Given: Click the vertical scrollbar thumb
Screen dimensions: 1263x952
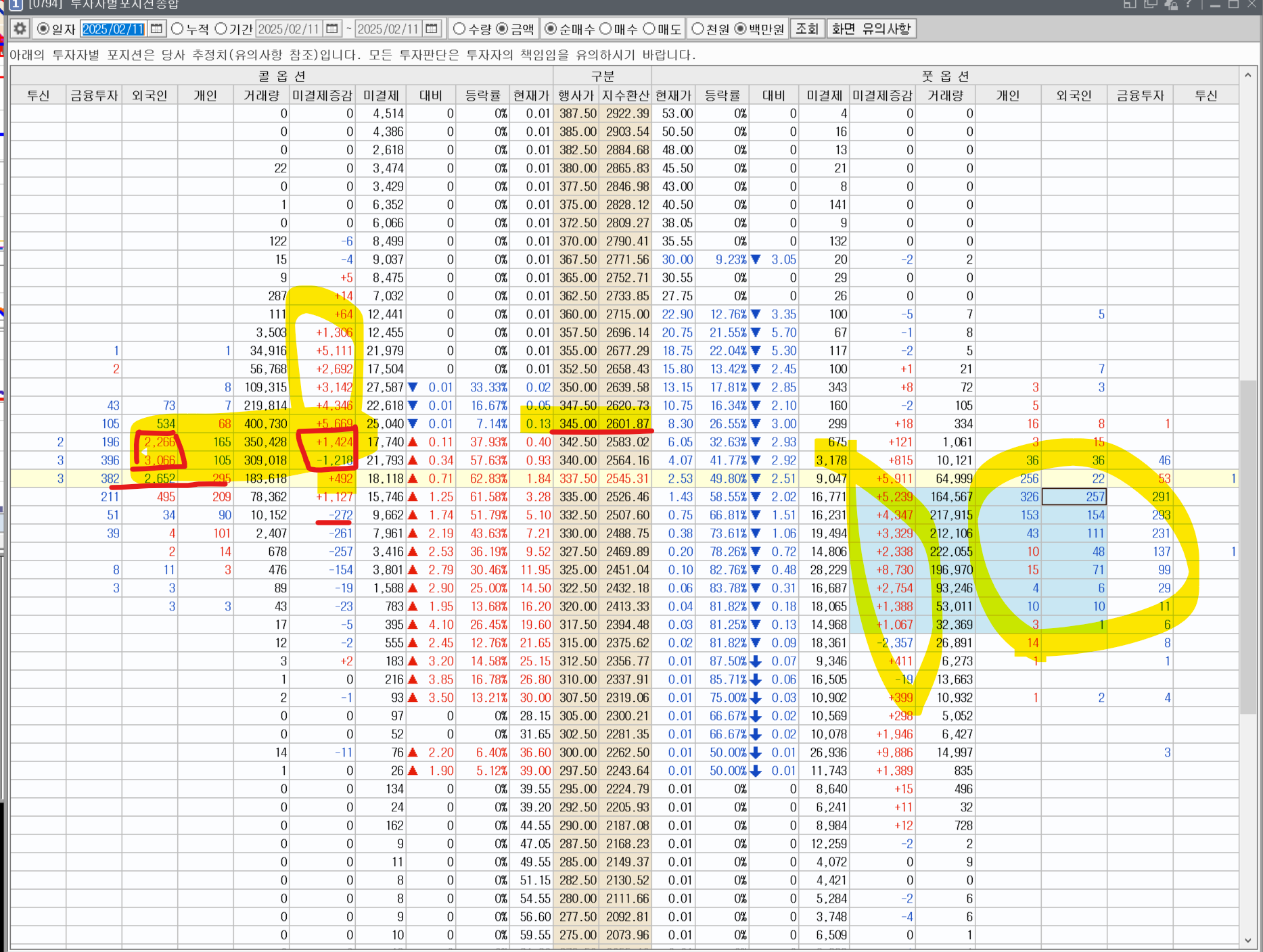Looking at the screenshot, I should (1248, 546).
